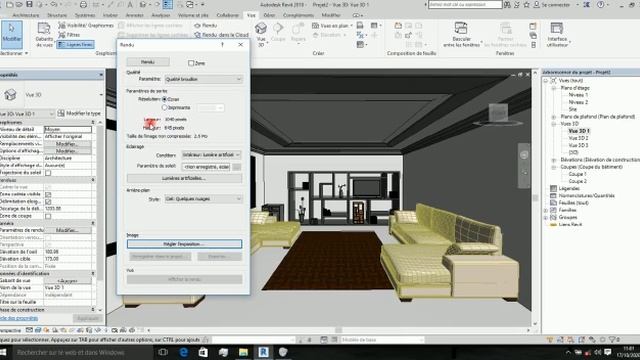This screenshot has height=360, width=640.
Task: Open the Qualité Paramètre dropdown
Action: point(203,79)
